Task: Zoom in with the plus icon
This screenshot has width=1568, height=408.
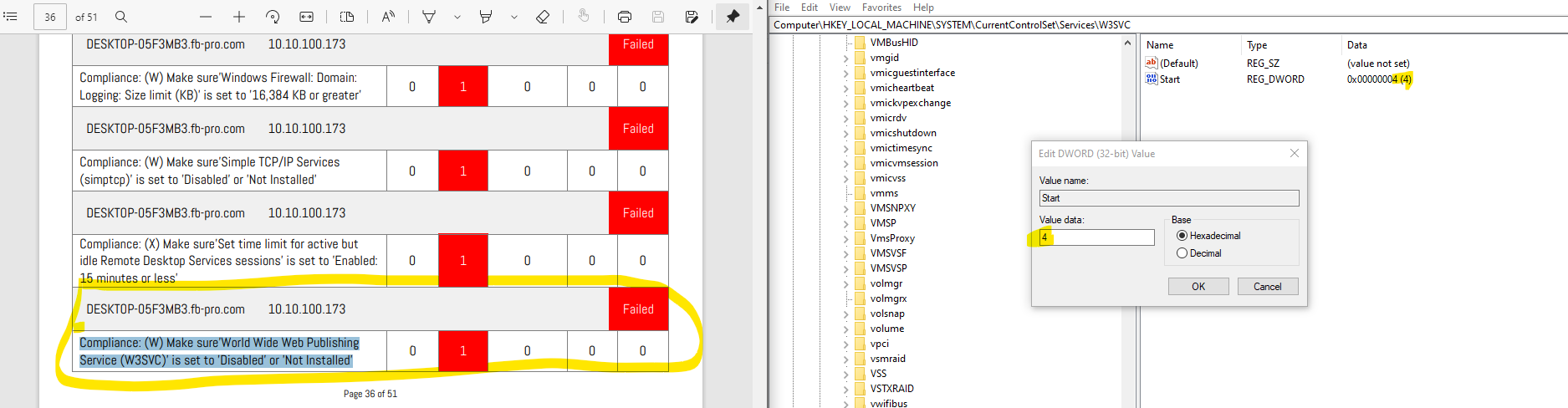Action: [x=239, y=17]
